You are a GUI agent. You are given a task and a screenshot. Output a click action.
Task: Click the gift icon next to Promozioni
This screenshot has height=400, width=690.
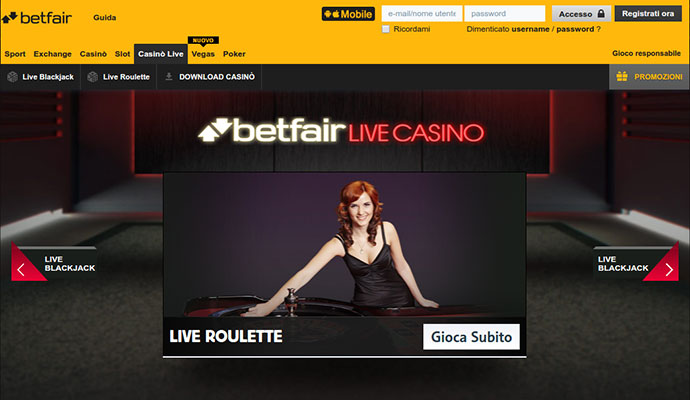[x=622, y=76]
